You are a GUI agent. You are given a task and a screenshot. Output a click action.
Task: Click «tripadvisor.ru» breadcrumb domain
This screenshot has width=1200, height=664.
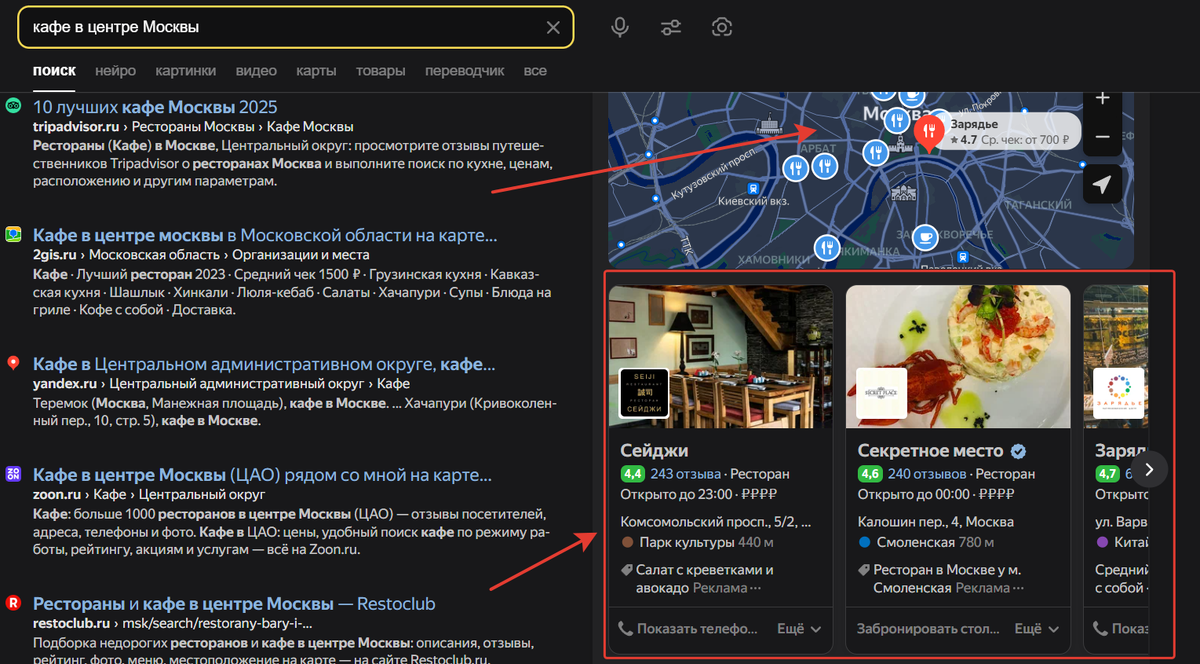point(76,127)
